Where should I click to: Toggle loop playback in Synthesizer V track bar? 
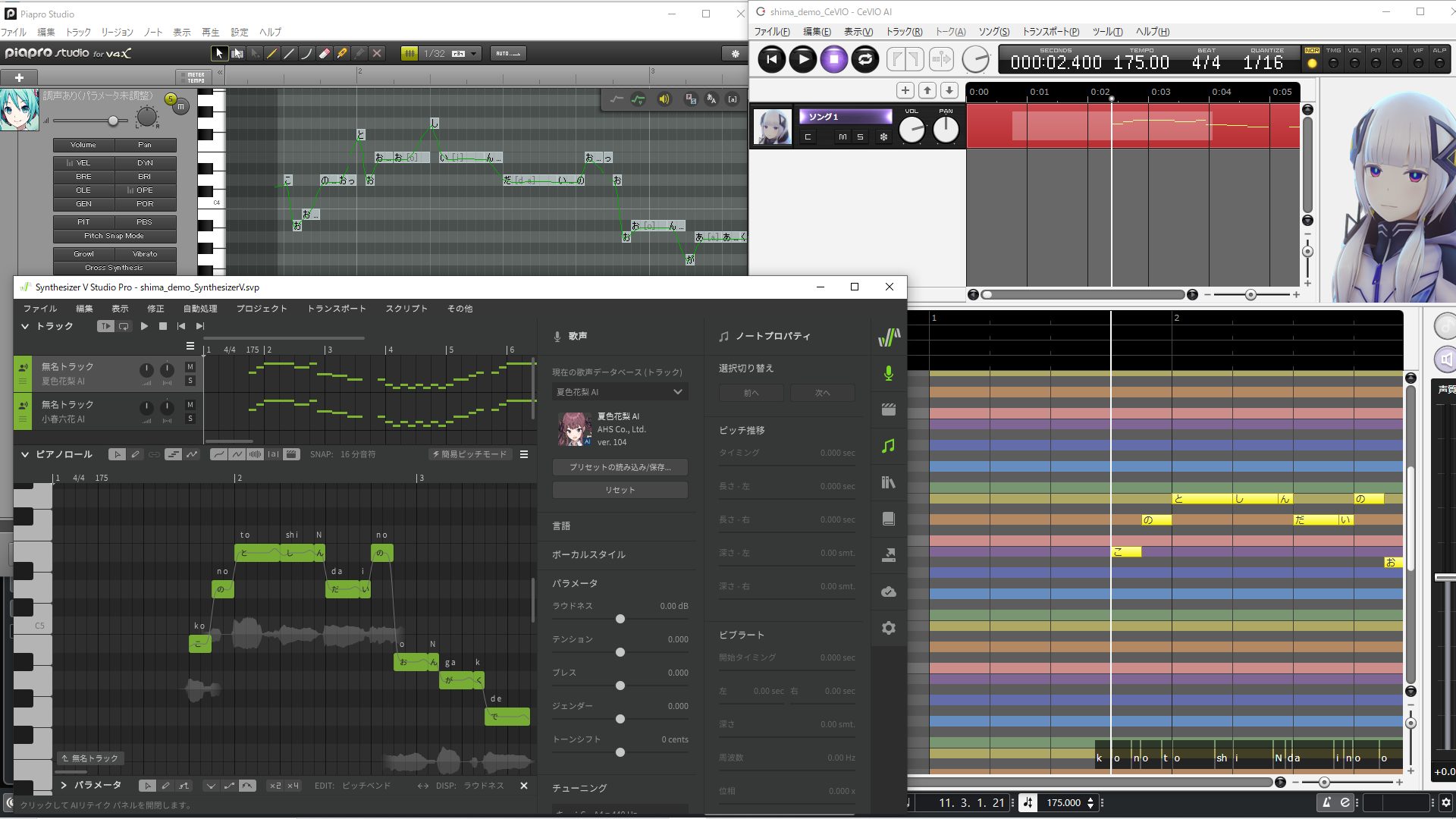pos(124,326)
